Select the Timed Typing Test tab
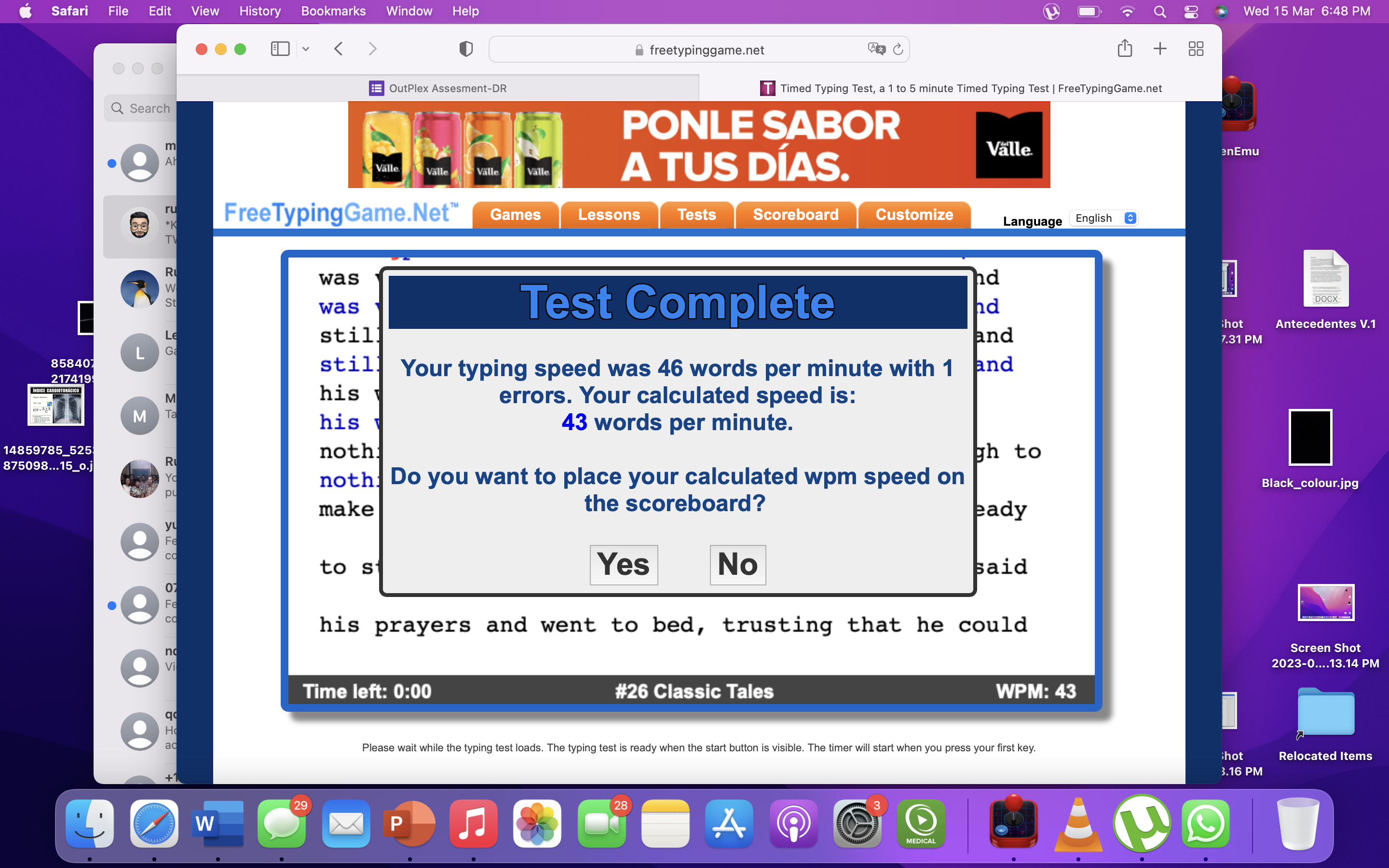Screen dimensions: 1389x868 960,88
